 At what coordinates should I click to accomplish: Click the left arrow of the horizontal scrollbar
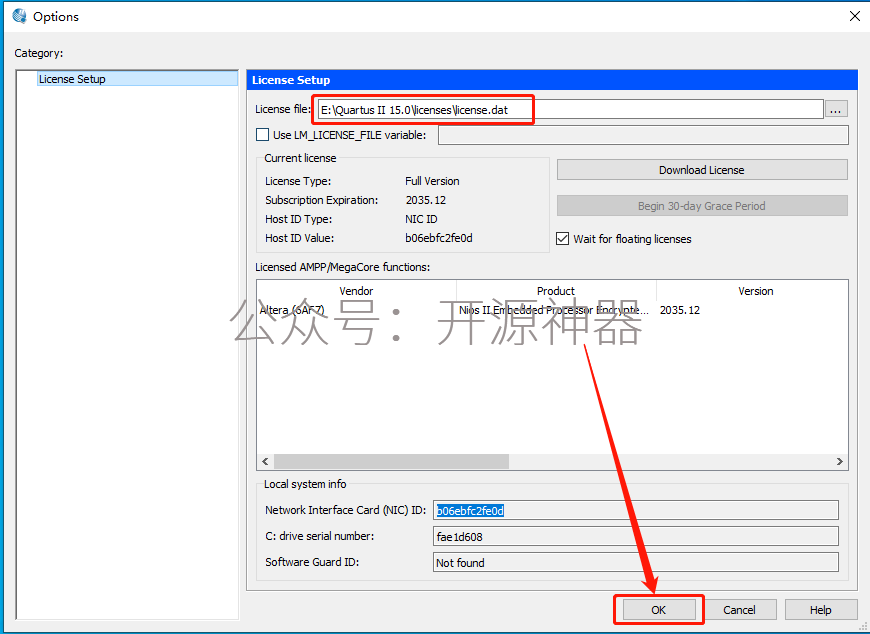(265, 461)
